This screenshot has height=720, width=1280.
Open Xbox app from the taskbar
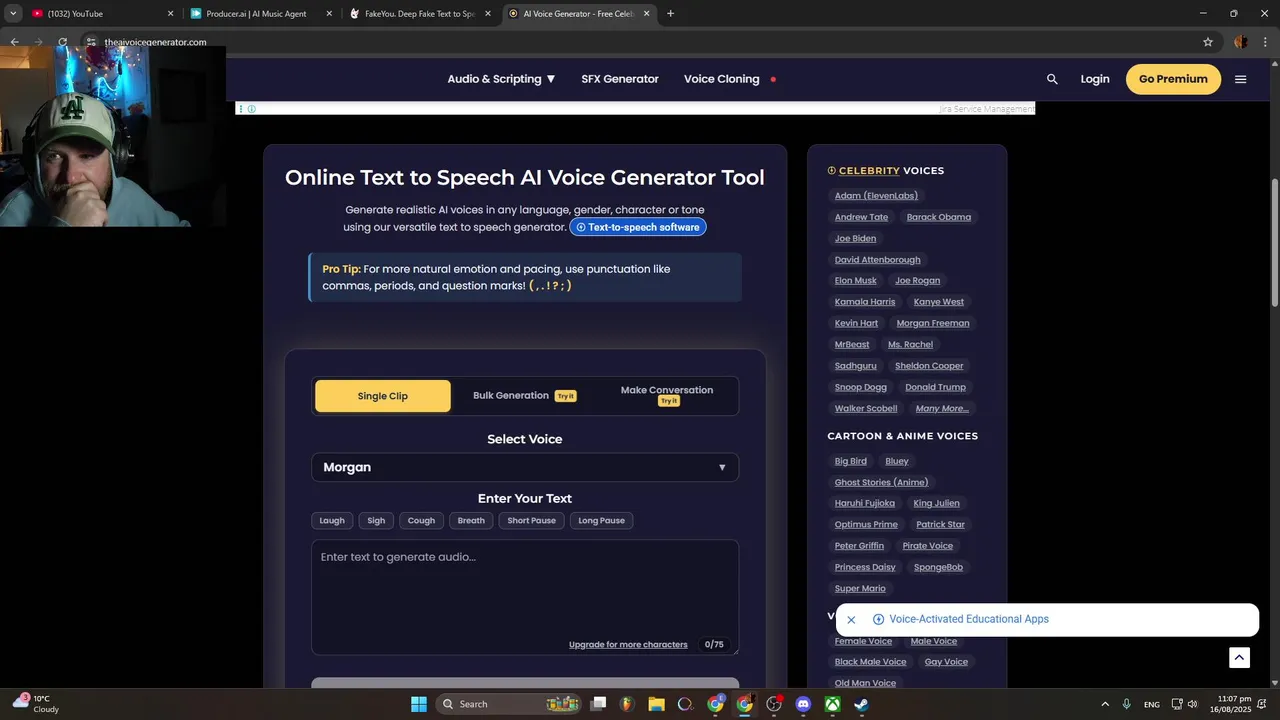832,704
